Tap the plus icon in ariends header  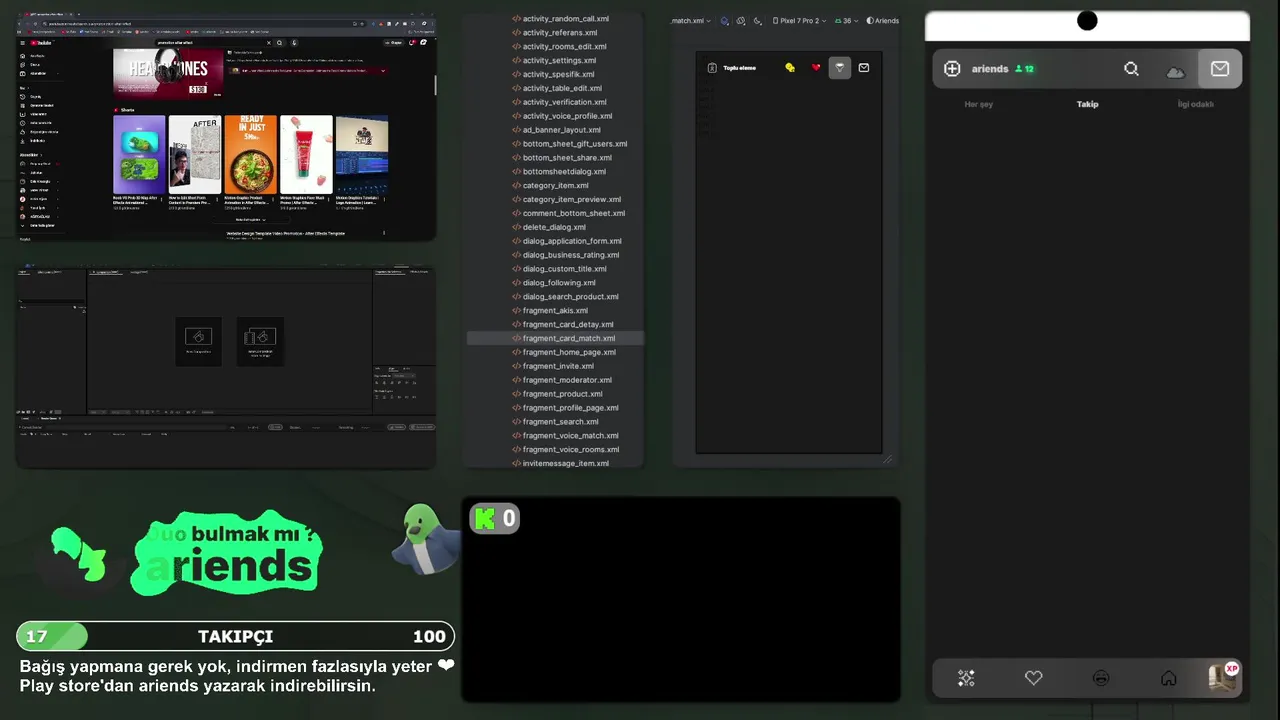(x=952, y=69)
